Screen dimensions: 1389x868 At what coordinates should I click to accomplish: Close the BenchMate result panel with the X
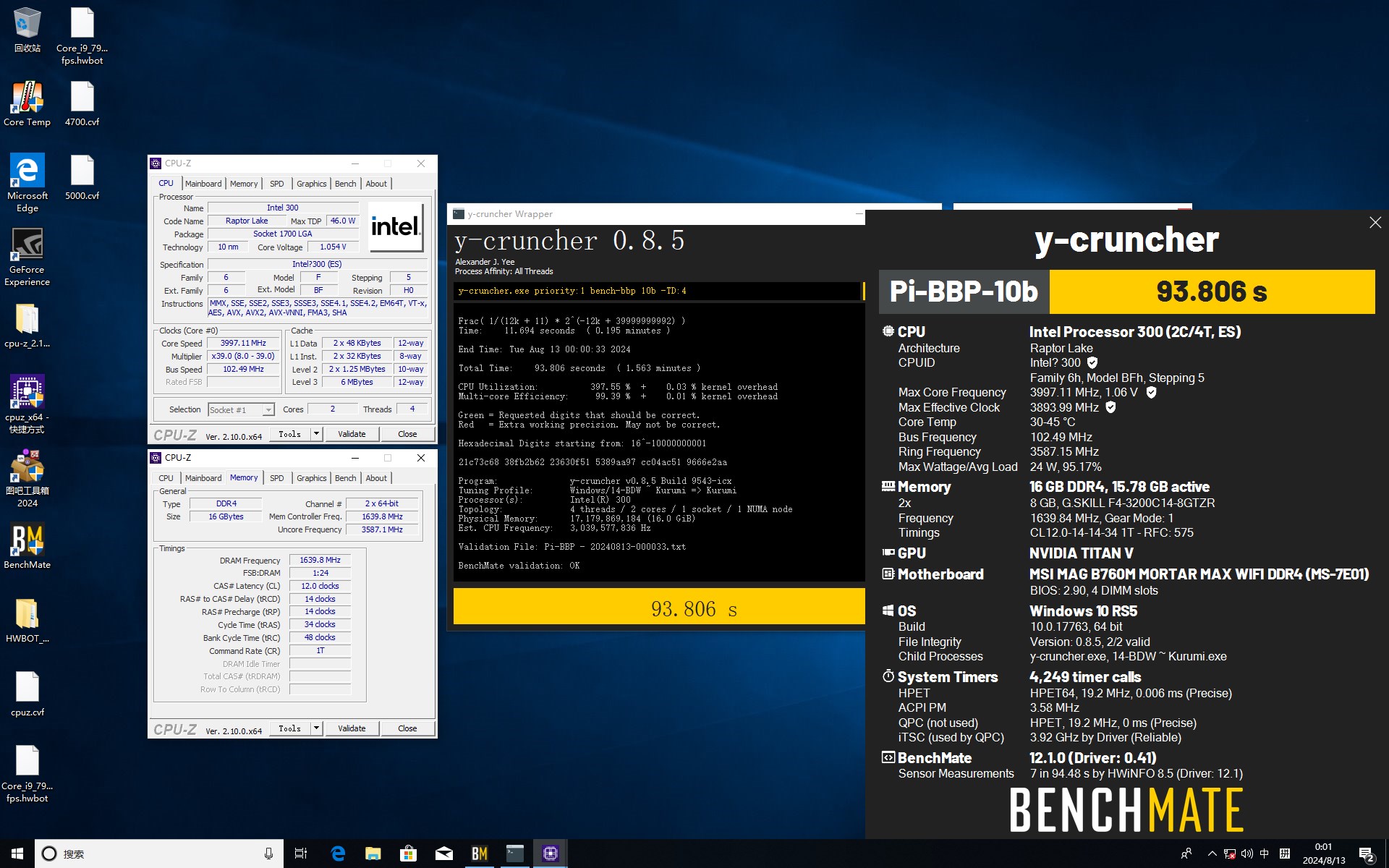pyautogui.click(x=1375, y=223)
